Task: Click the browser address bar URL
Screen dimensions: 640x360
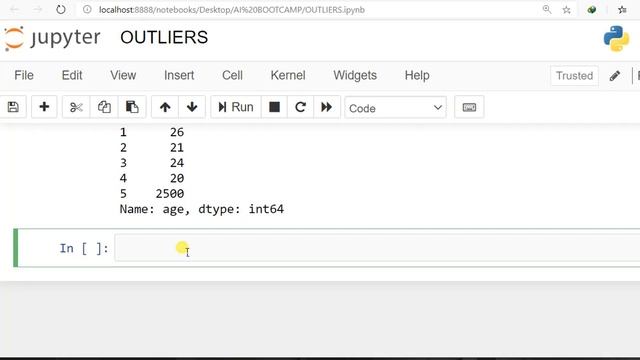Action: [232, 10]
